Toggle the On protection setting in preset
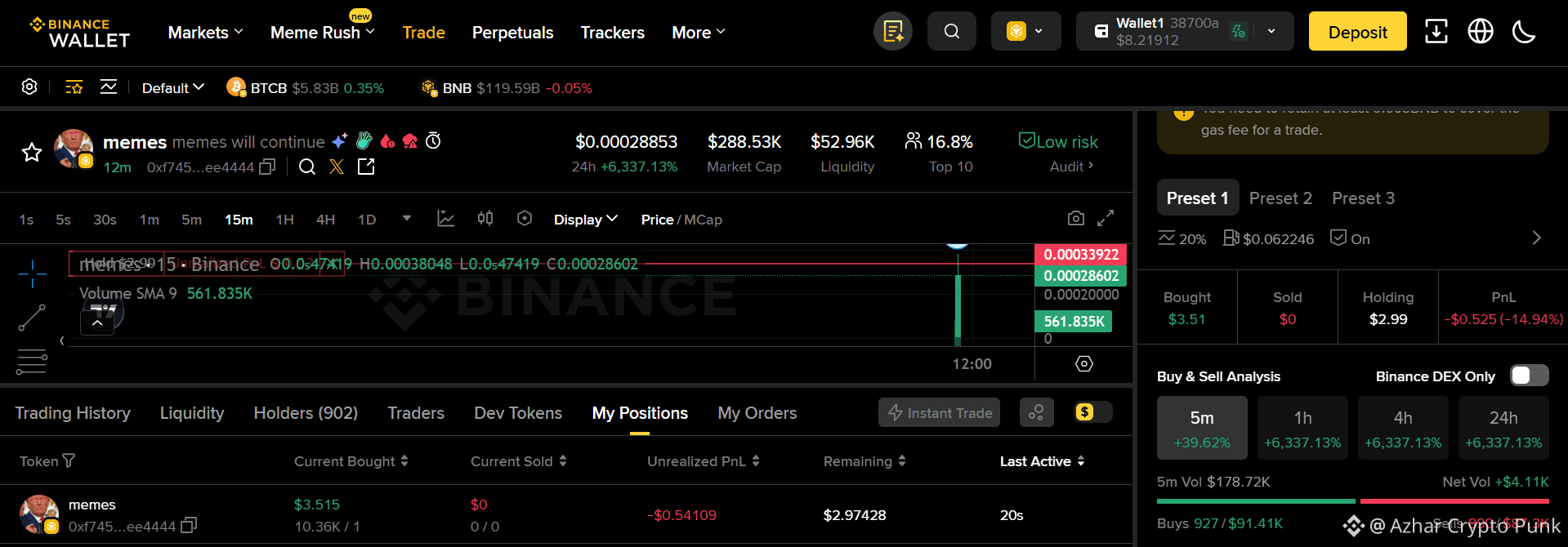 click(1350, 238)
